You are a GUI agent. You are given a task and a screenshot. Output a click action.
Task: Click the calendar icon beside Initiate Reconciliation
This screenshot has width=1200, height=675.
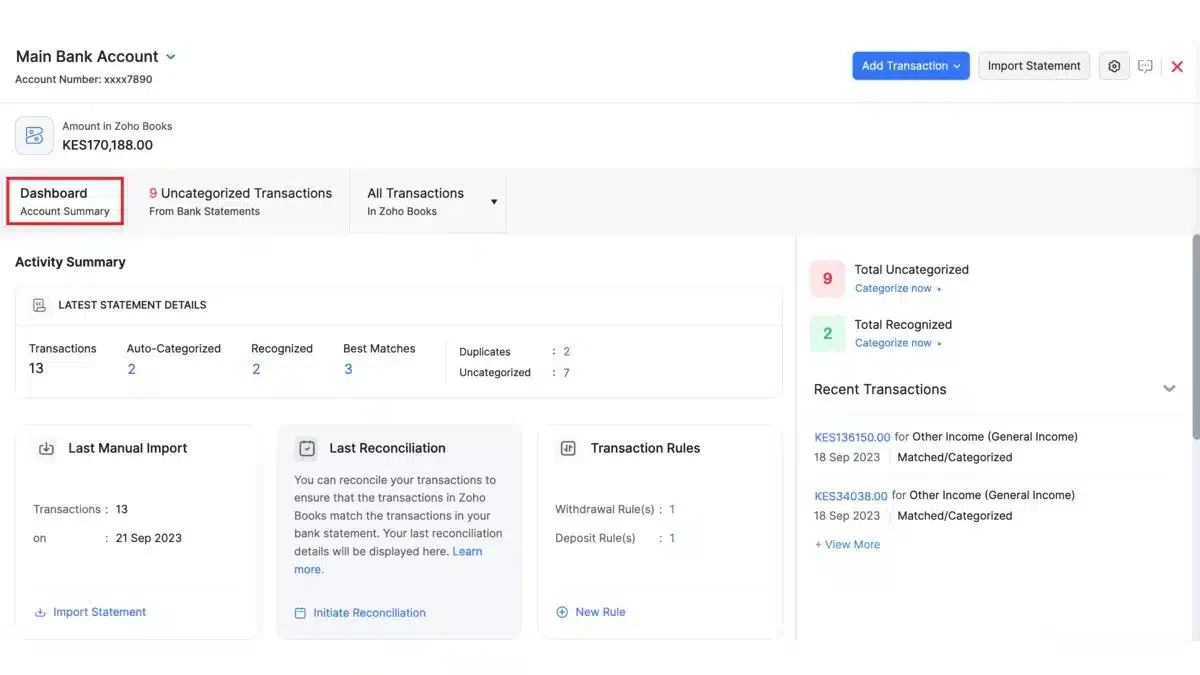[300, 613]
